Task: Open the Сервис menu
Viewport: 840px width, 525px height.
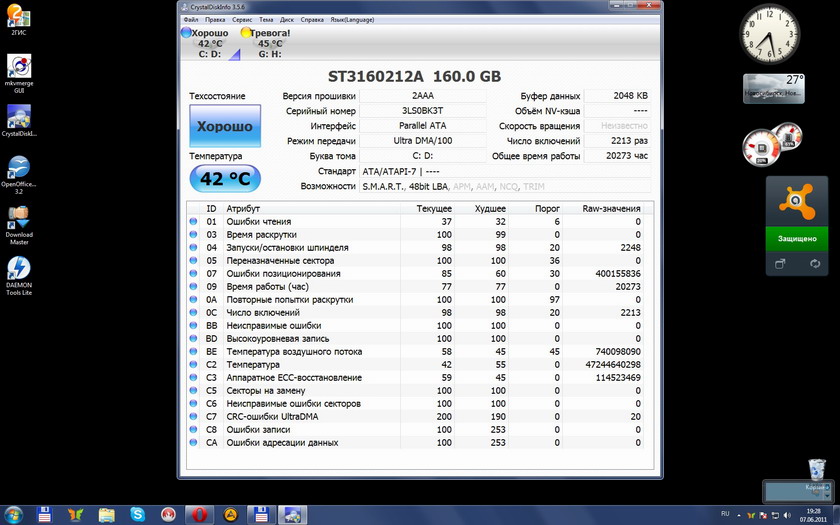Action: pos(242,20)
